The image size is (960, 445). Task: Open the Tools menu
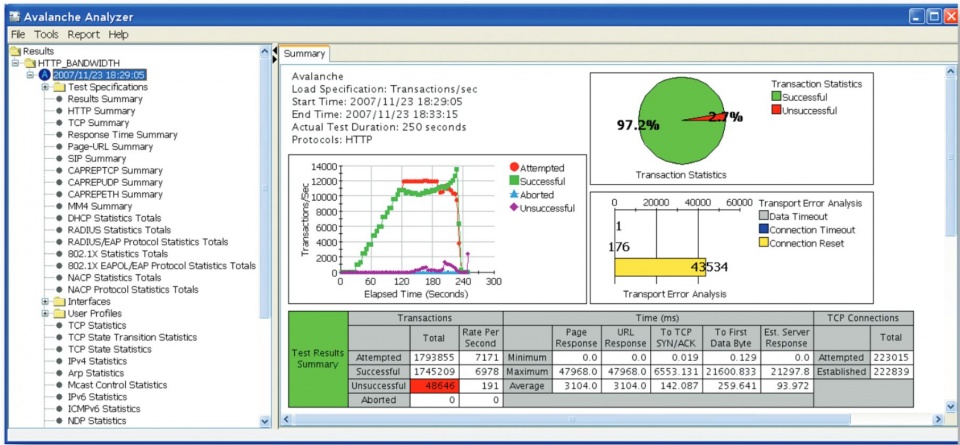coord(46,35)
